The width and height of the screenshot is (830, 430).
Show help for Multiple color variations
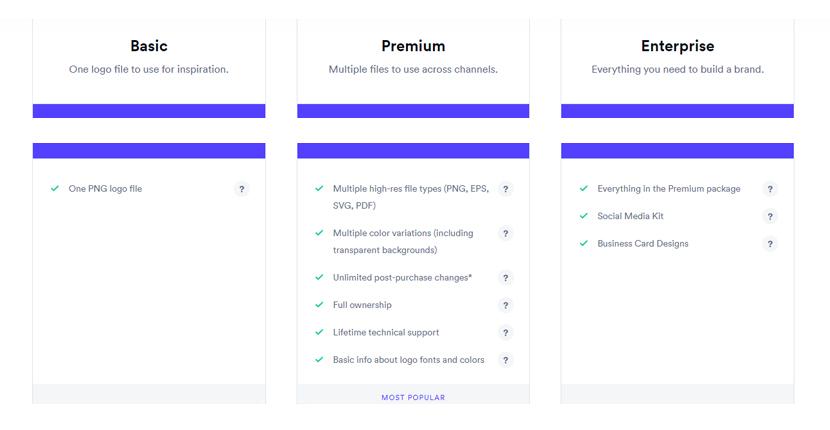(x=506, y=234)
